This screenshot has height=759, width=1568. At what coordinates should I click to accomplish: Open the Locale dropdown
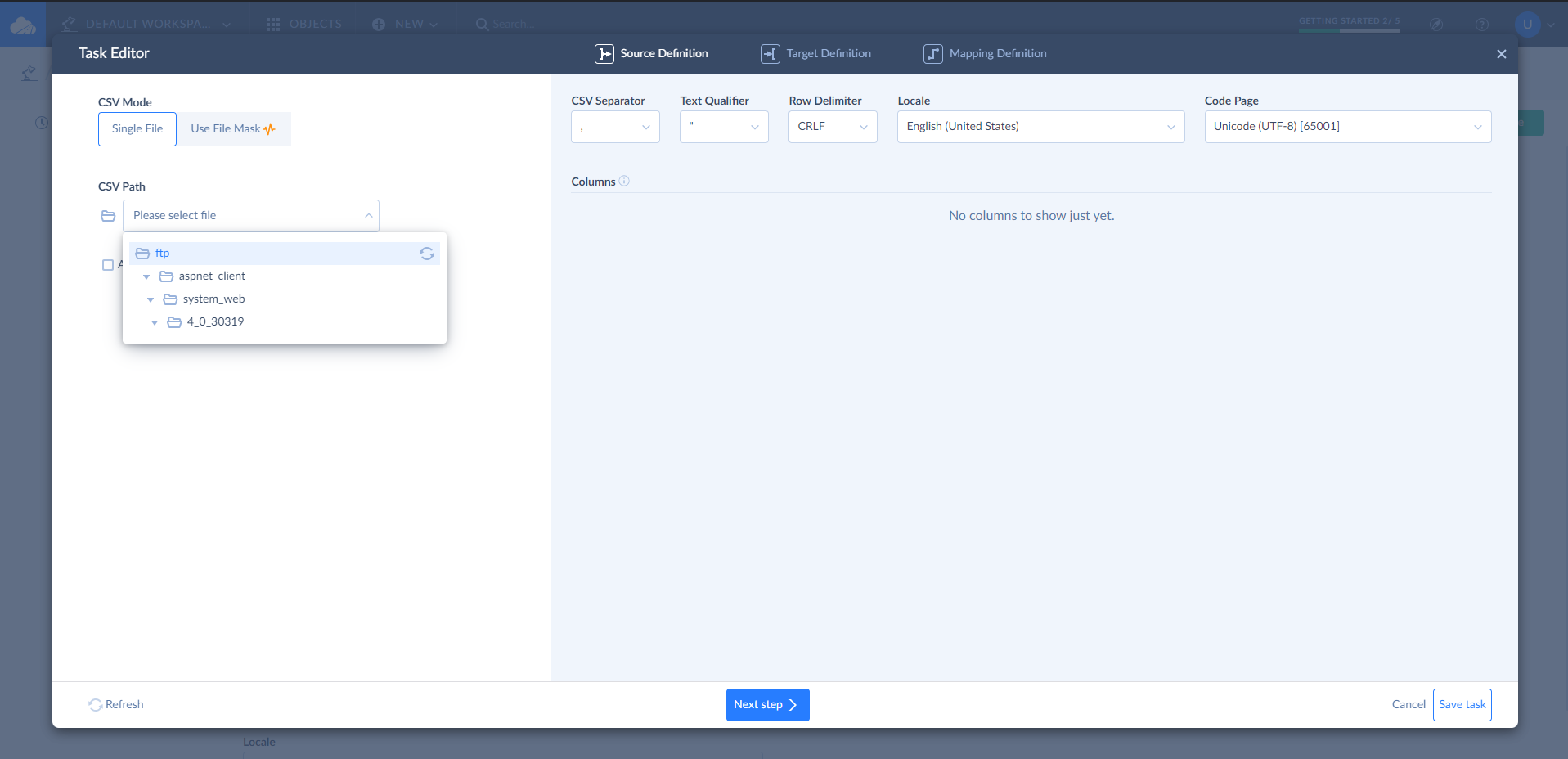[1040, 127]
